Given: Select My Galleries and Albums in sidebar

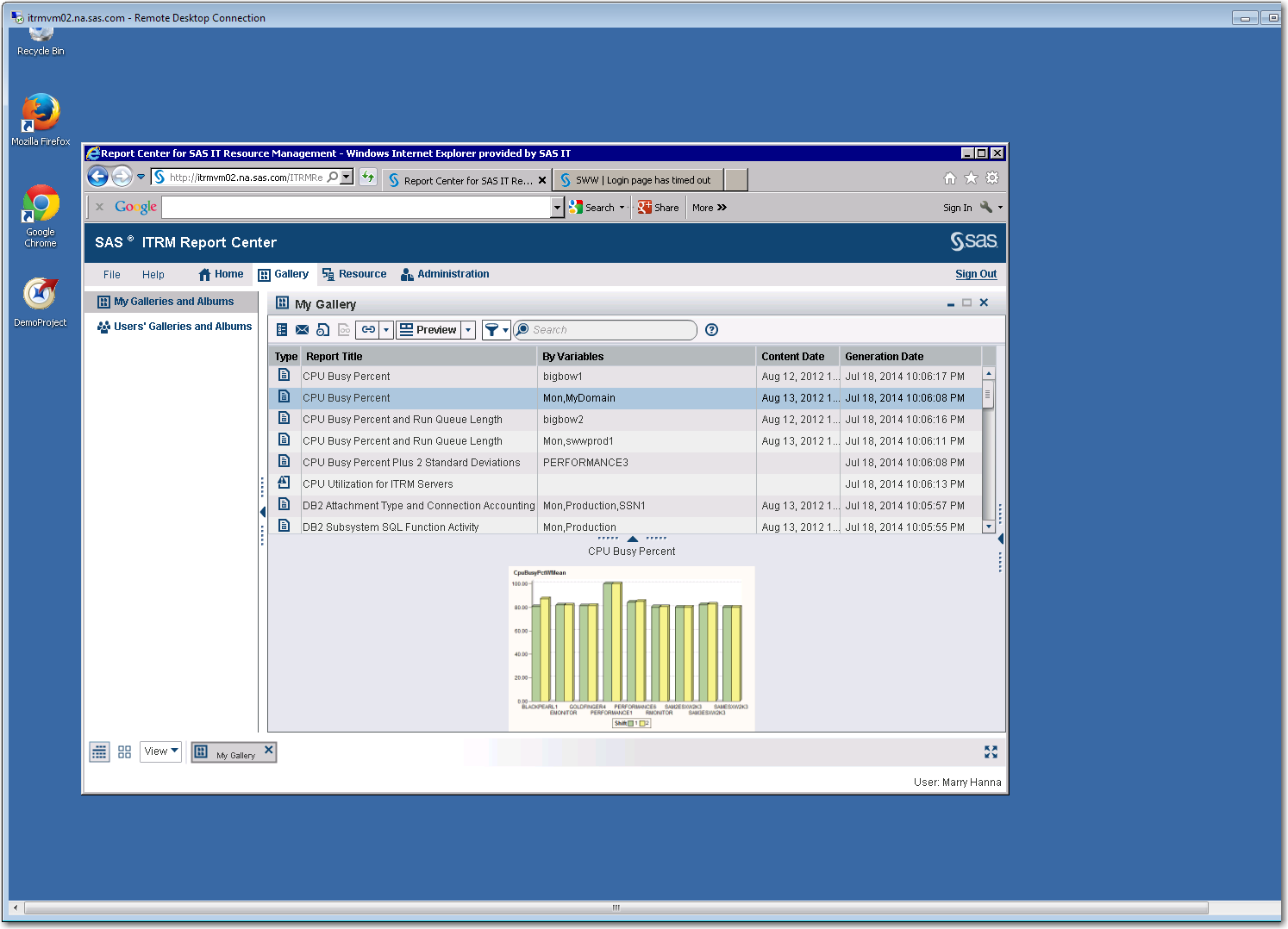Looking at the screenshot, I should click(x=171, y=302).
